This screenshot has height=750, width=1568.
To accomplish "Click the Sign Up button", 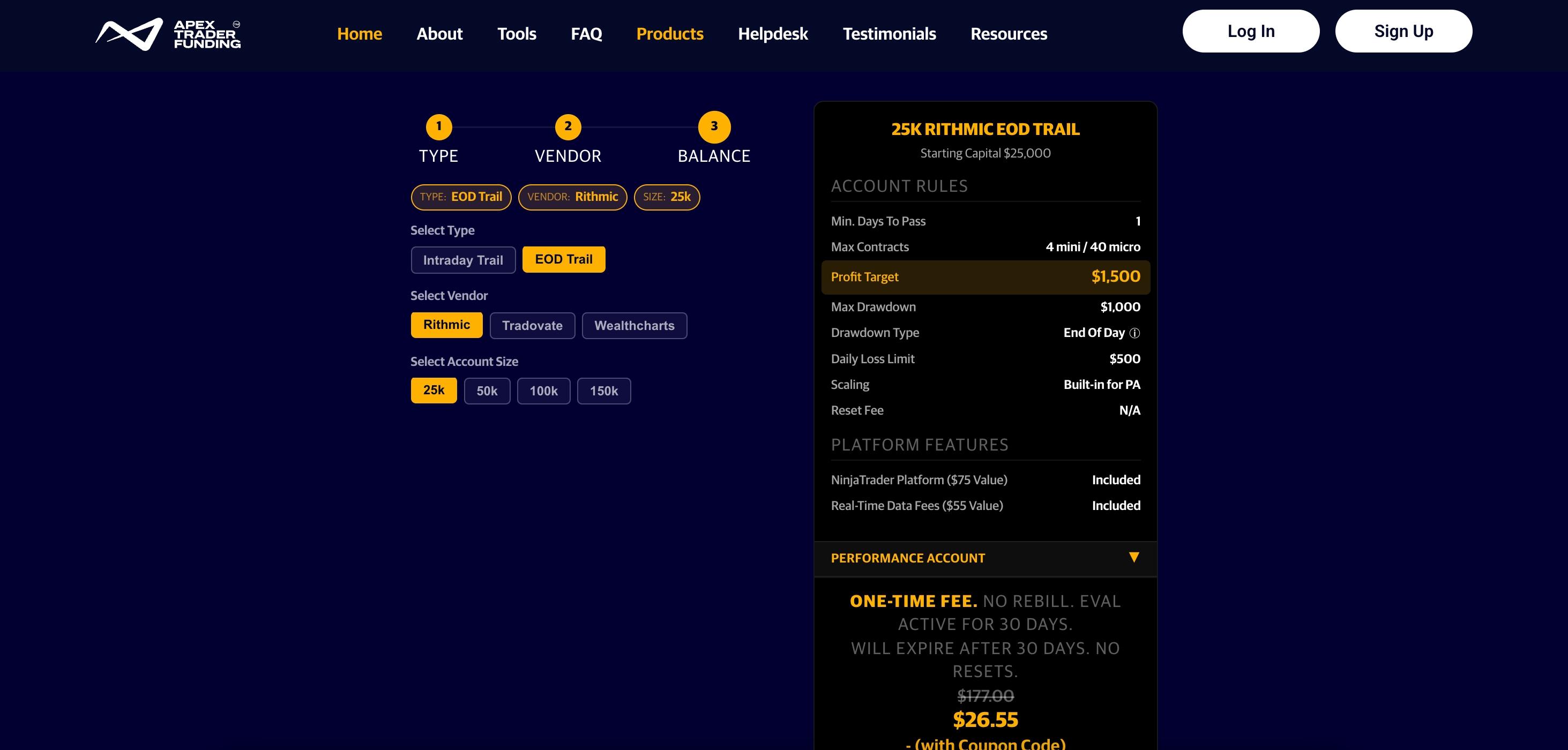I will (x=1403, y=31).
